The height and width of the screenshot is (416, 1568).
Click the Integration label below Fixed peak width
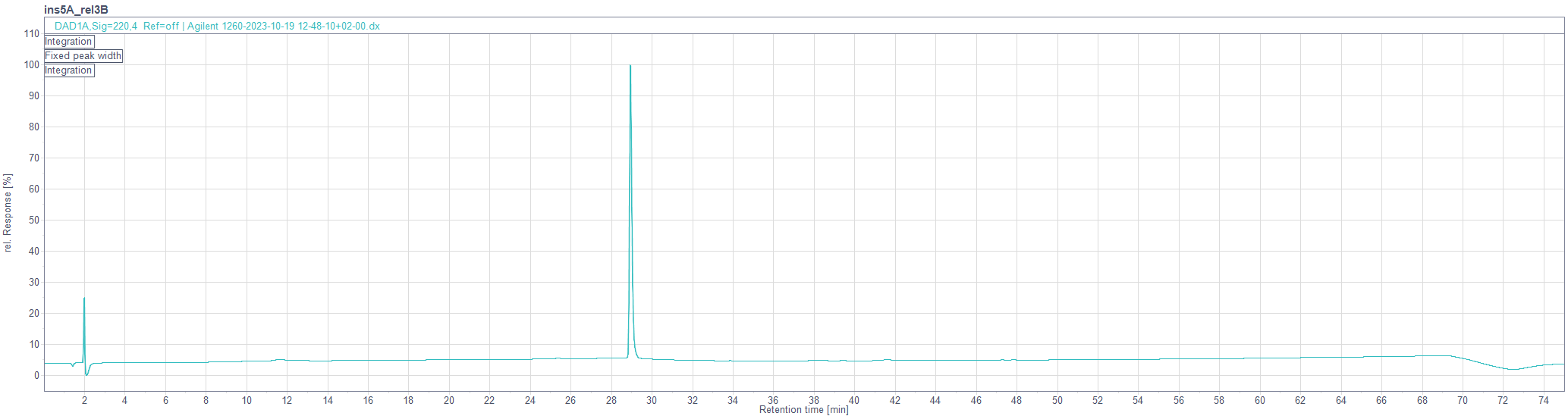point(69,70)
